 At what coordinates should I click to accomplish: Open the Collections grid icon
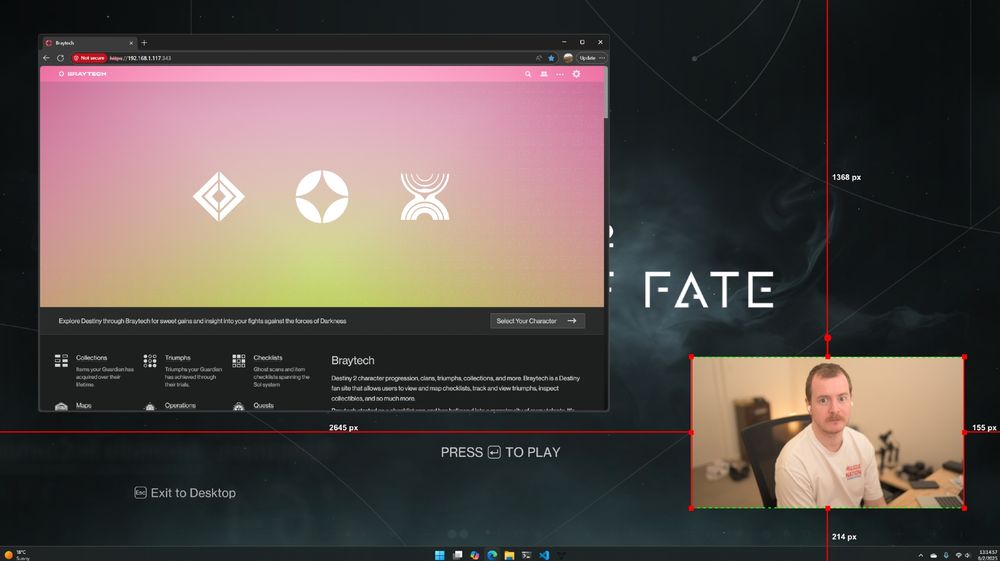click(x=61, y=361)
